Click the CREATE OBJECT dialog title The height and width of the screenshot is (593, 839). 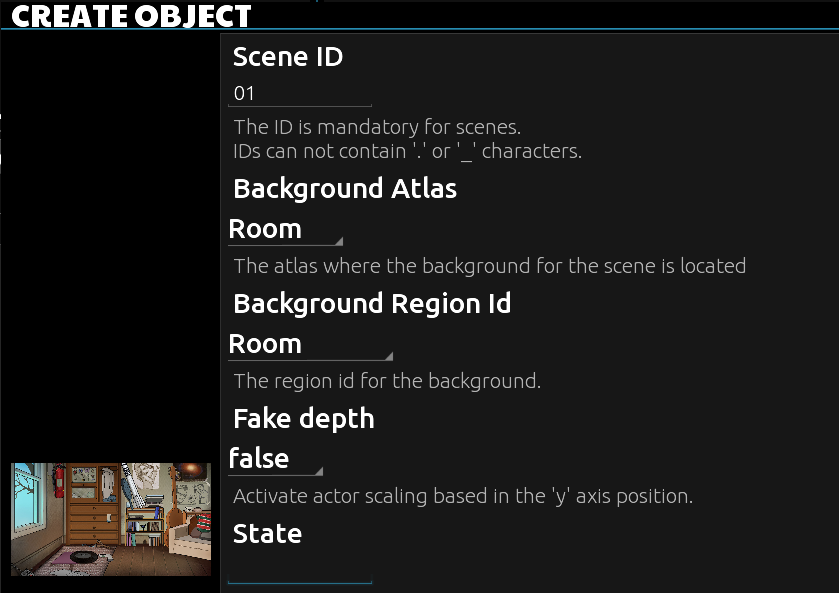coord(131,16)
